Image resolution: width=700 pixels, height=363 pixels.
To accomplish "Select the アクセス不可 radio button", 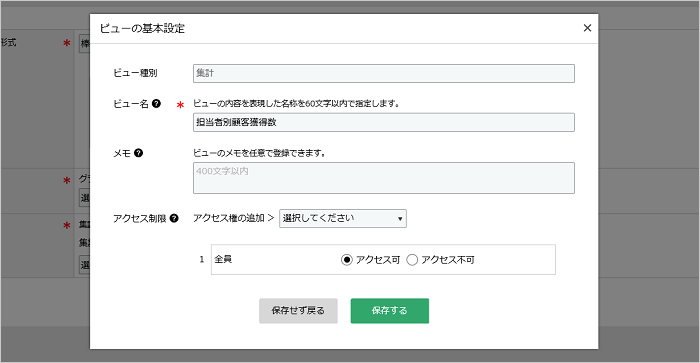I will tap(412, 260).
